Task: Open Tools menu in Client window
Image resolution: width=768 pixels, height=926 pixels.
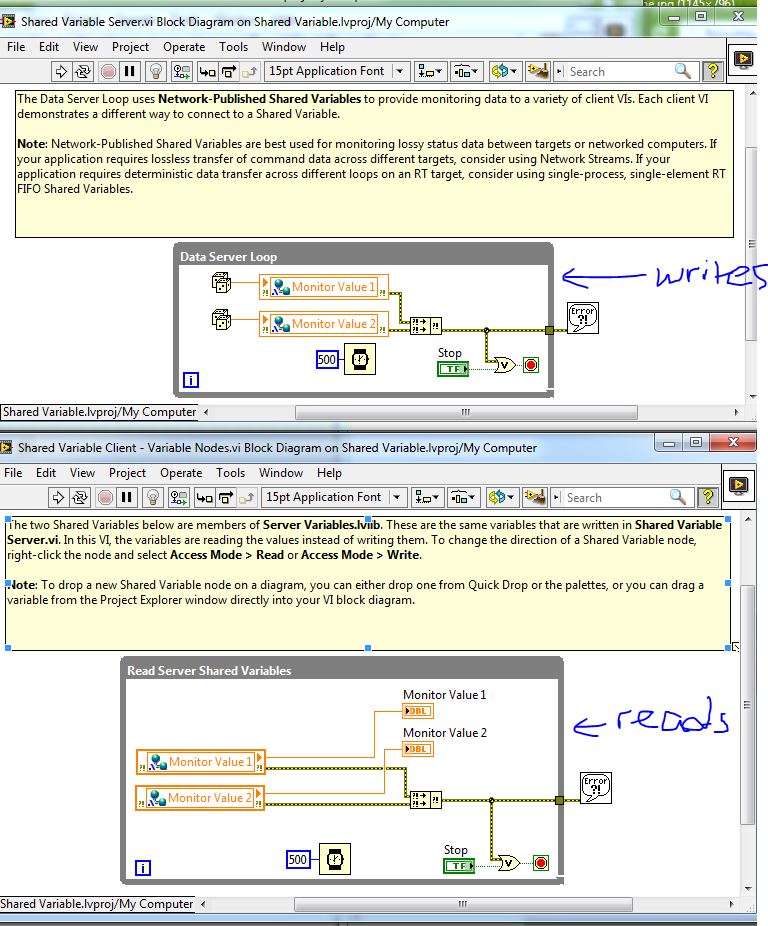Action: click(230, 473)
